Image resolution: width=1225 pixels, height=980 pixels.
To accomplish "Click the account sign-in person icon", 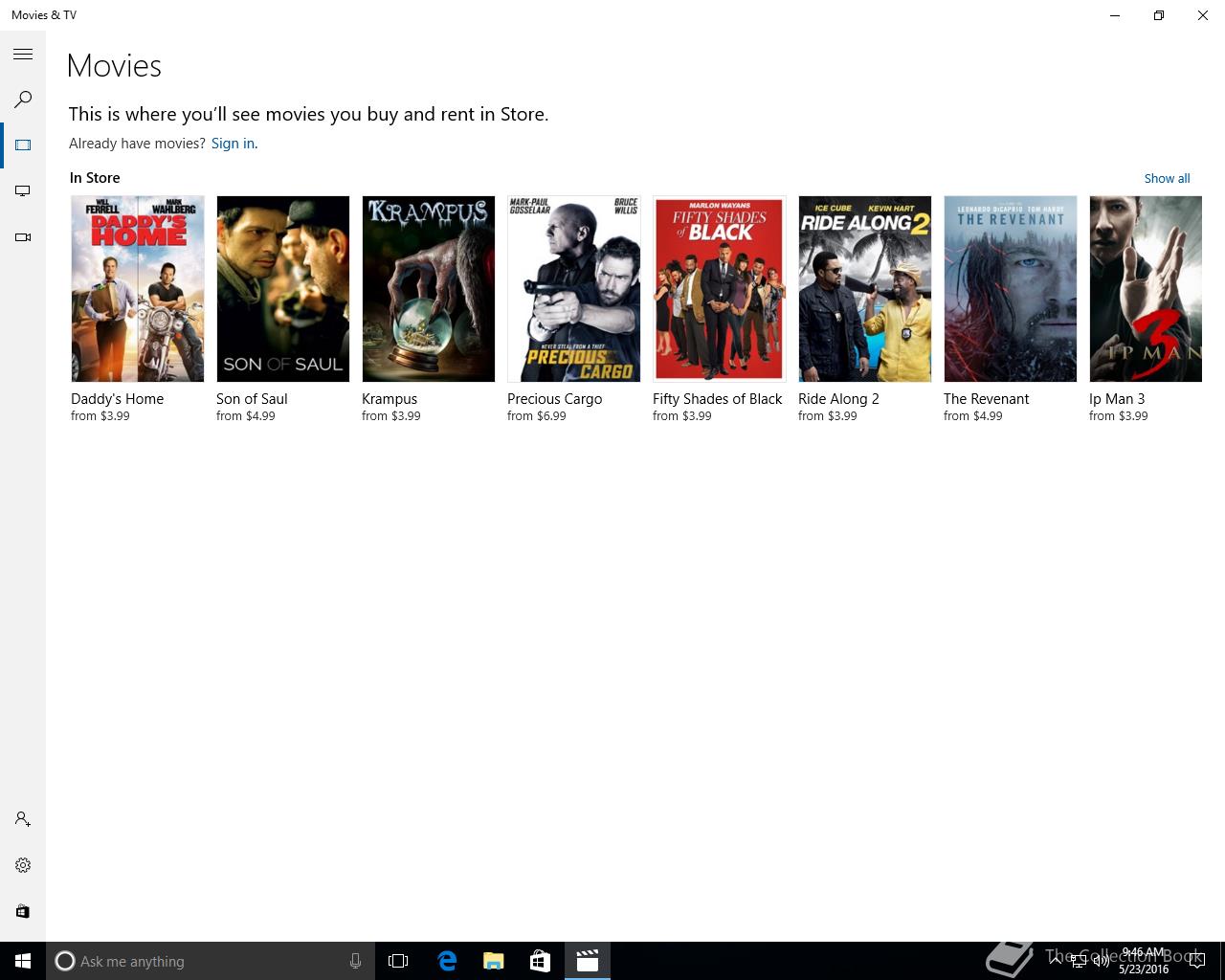I will coord(23,819).
